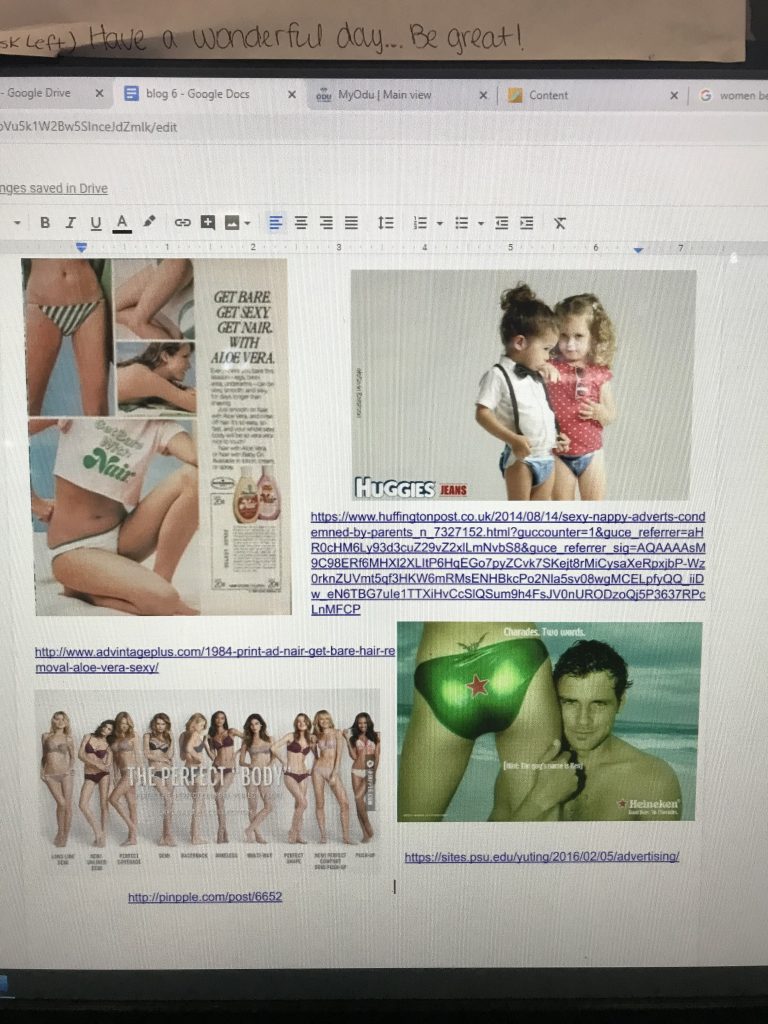Click the URL address bar text
The height and width of the screenshot is (1024, 768).
(x=88, y=127)
